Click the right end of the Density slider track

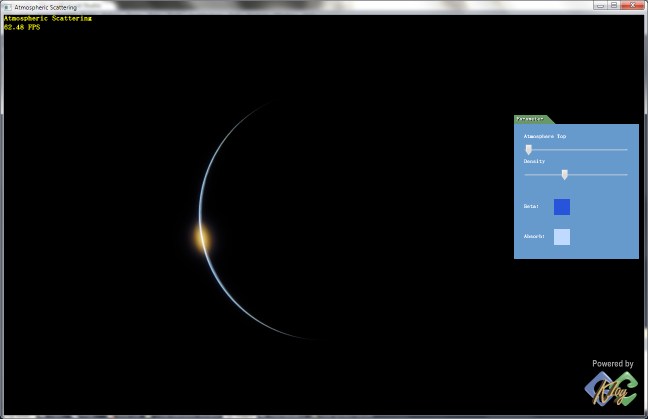626,174
